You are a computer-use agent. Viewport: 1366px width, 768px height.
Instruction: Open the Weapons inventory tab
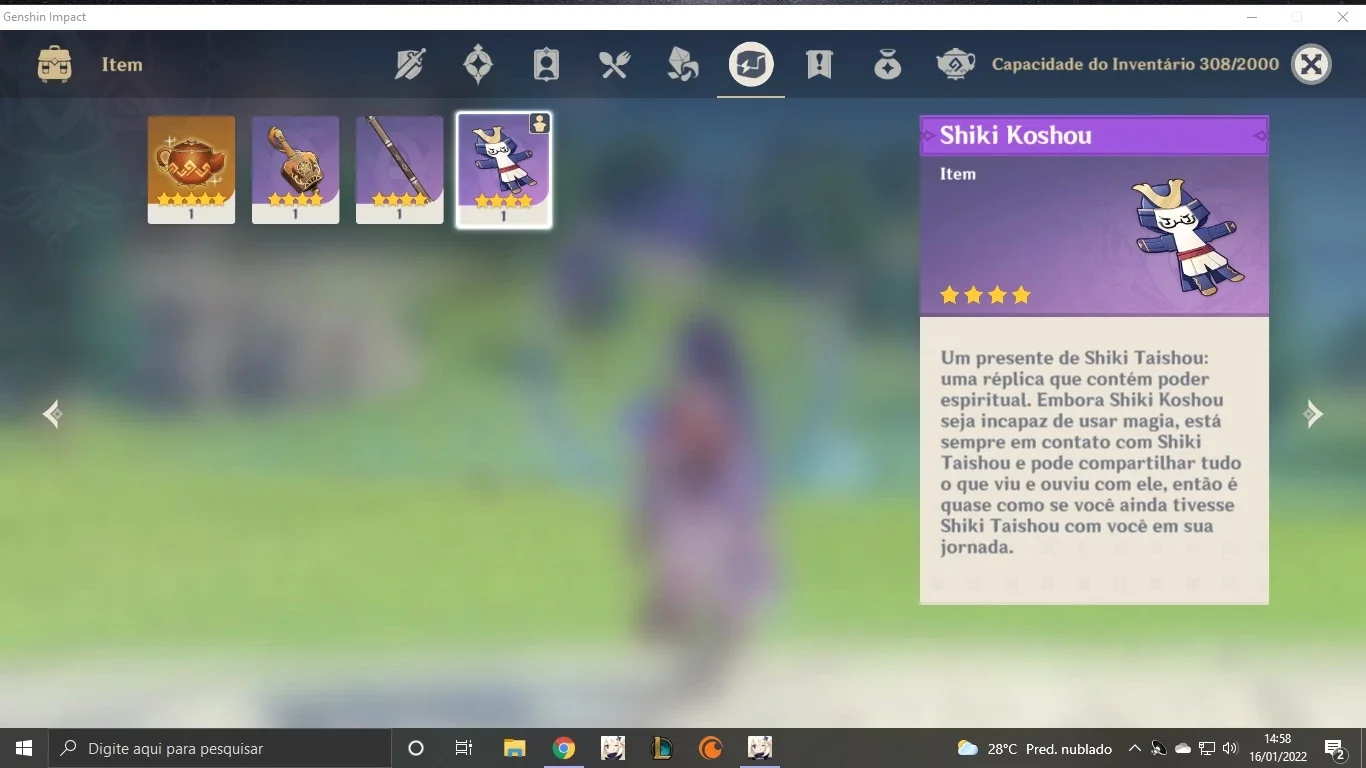410,65
